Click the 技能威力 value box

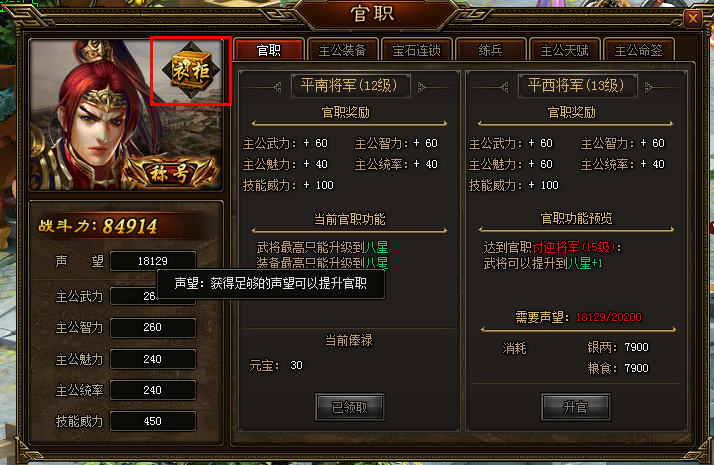click(x=153, y=421)
